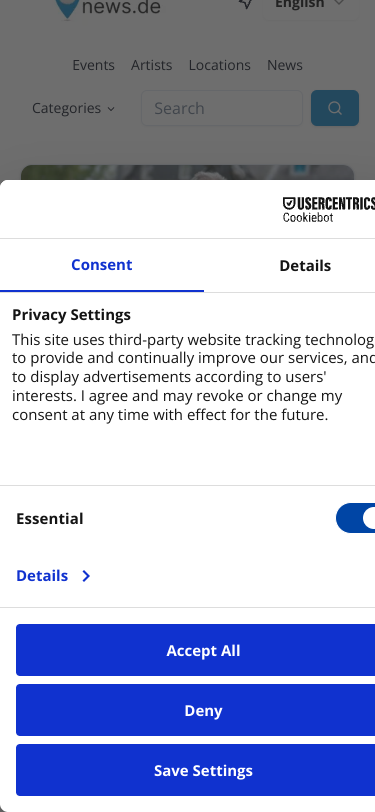Open the Events menu item
The width and height of the screenshot is (375, 812).
(93, 65)
